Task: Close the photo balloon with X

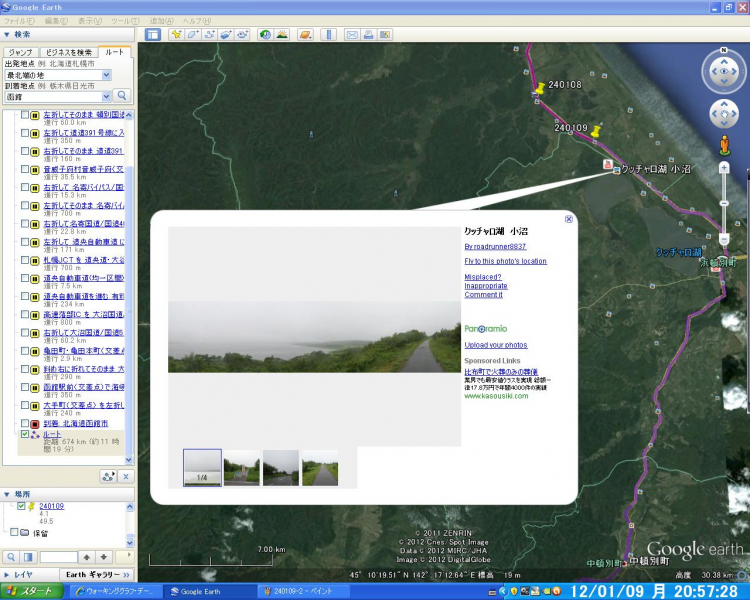Action: click(569, 219)
